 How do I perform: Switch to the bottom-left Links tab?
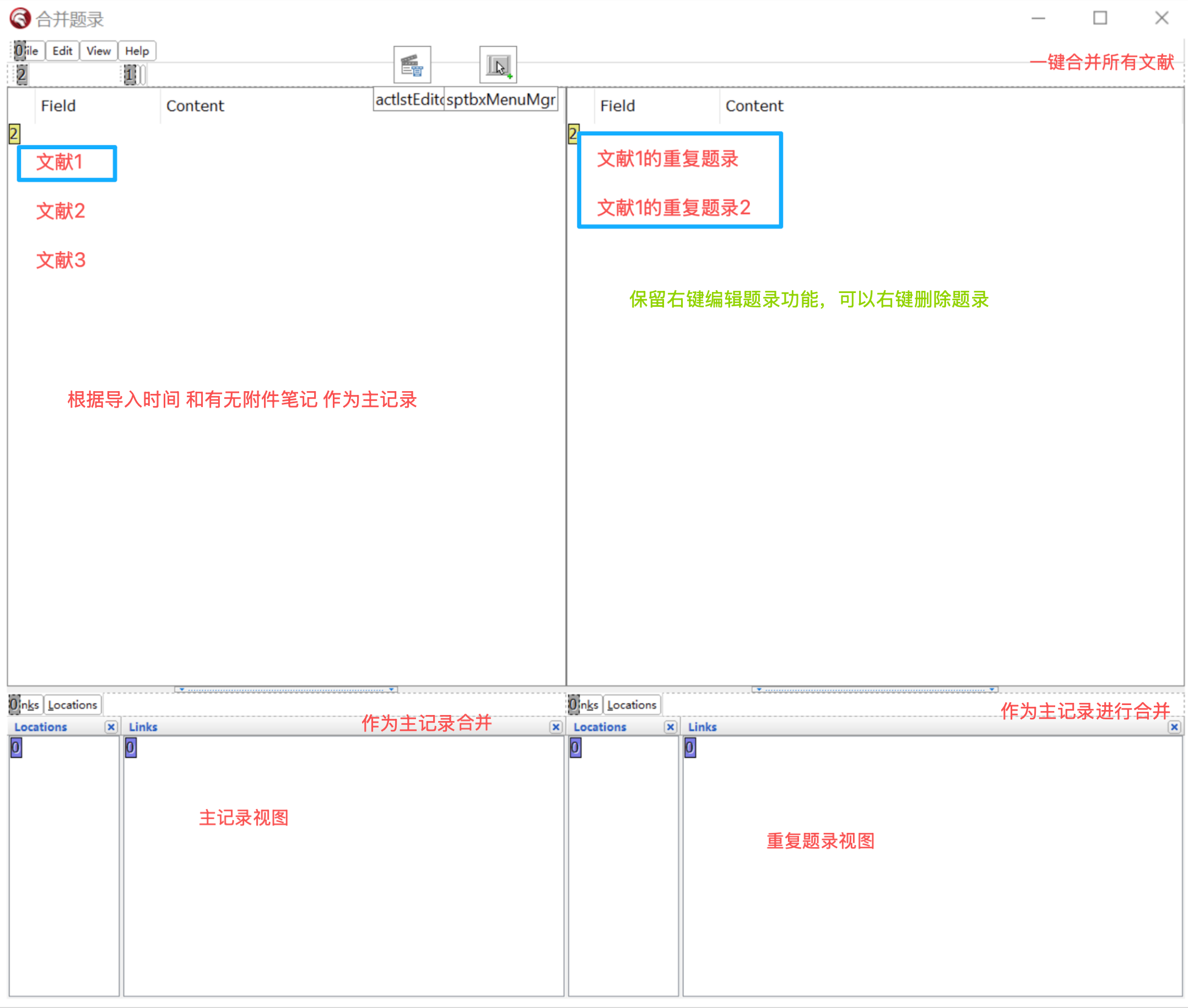click(26, 704)
